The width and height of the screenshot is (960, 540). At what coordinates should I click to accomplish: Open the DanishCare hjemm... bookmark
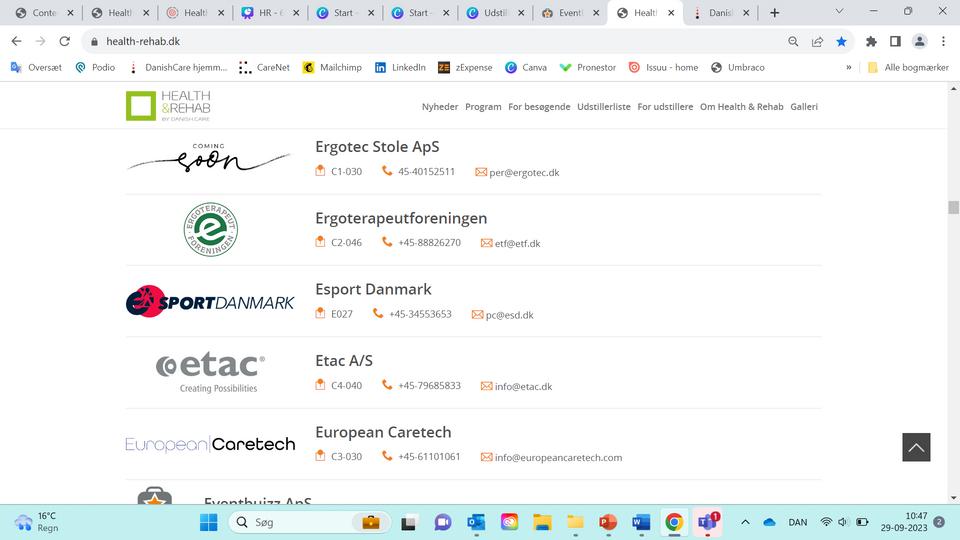[178, 67]
